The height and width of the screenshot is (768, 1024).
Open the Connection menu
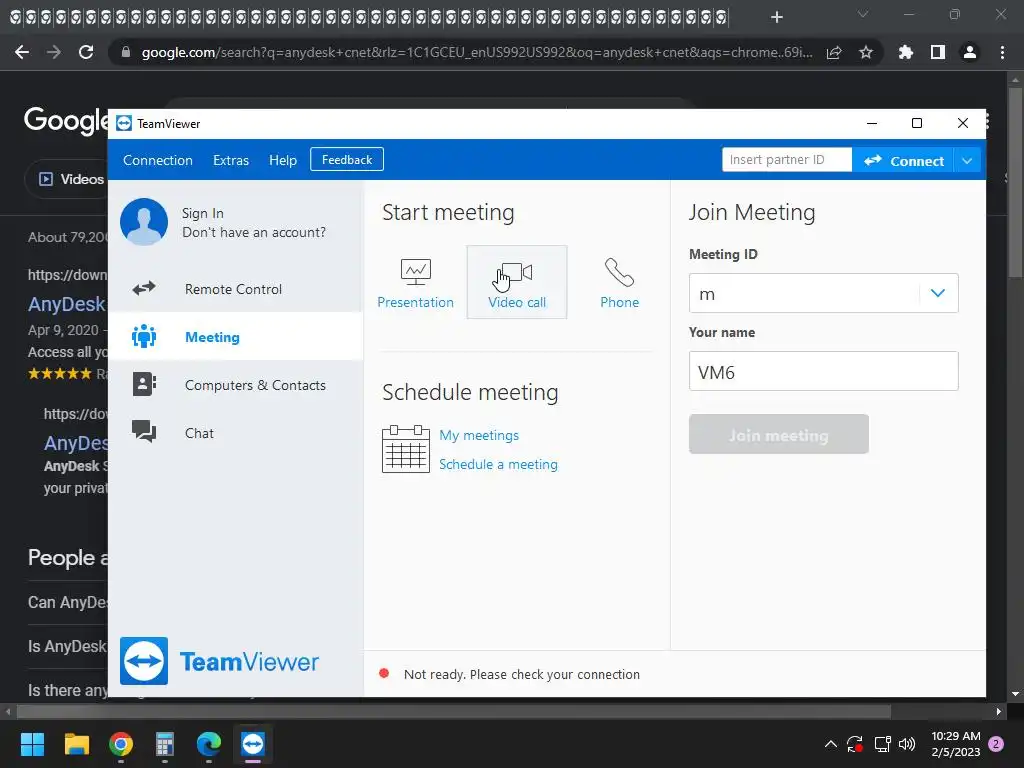click(x=157, y=160)
